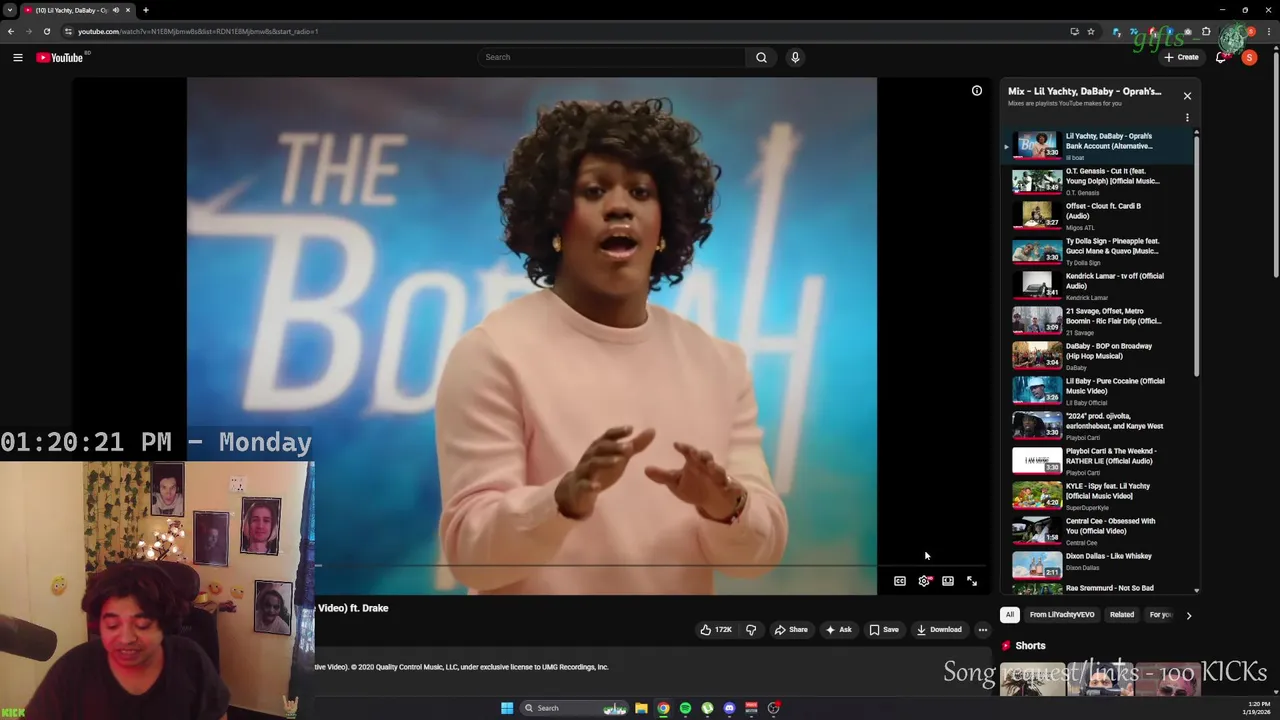Image resolution: width=1280 pixels, height=720 pixels.
Task: Open browser tab search dropdown
Action: (x=9, y=10)
